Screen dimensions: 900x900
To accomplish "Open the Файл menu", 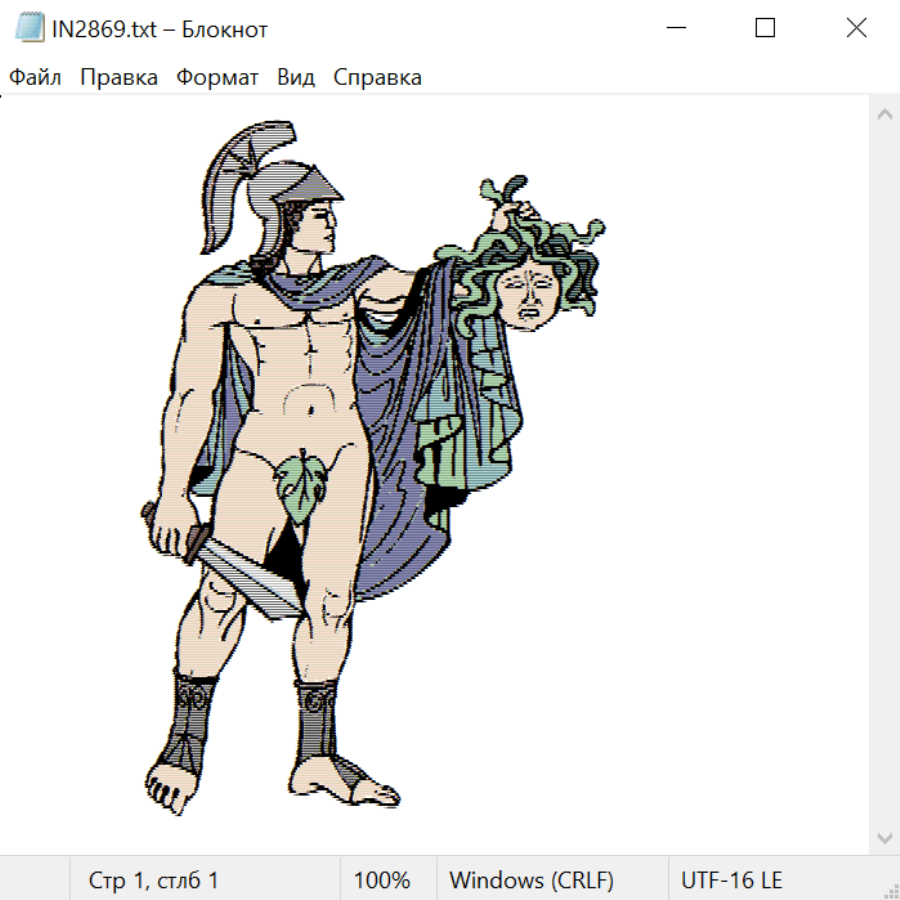I will click(x=36, y=78).
